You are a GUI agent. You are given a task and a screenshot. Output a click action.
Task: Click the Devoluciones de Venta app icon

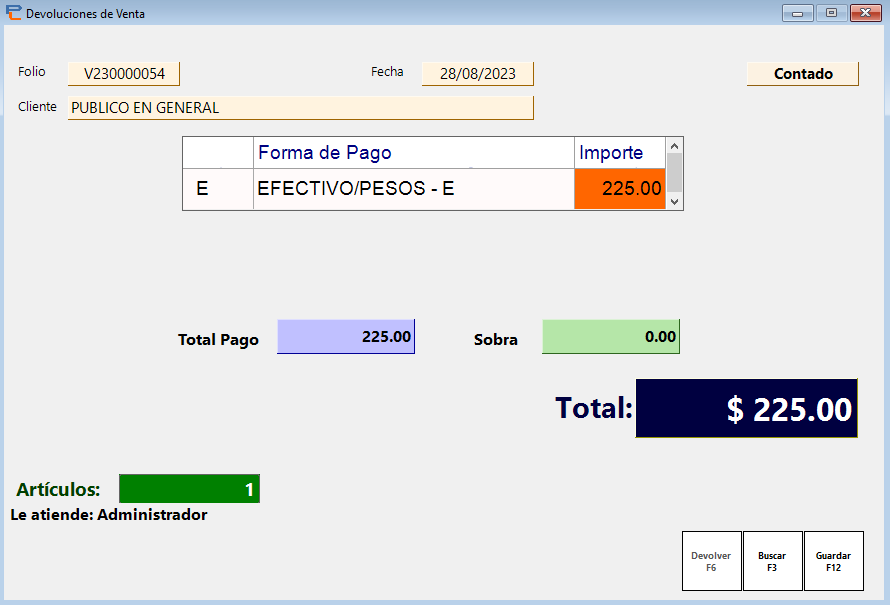(14, 13)
